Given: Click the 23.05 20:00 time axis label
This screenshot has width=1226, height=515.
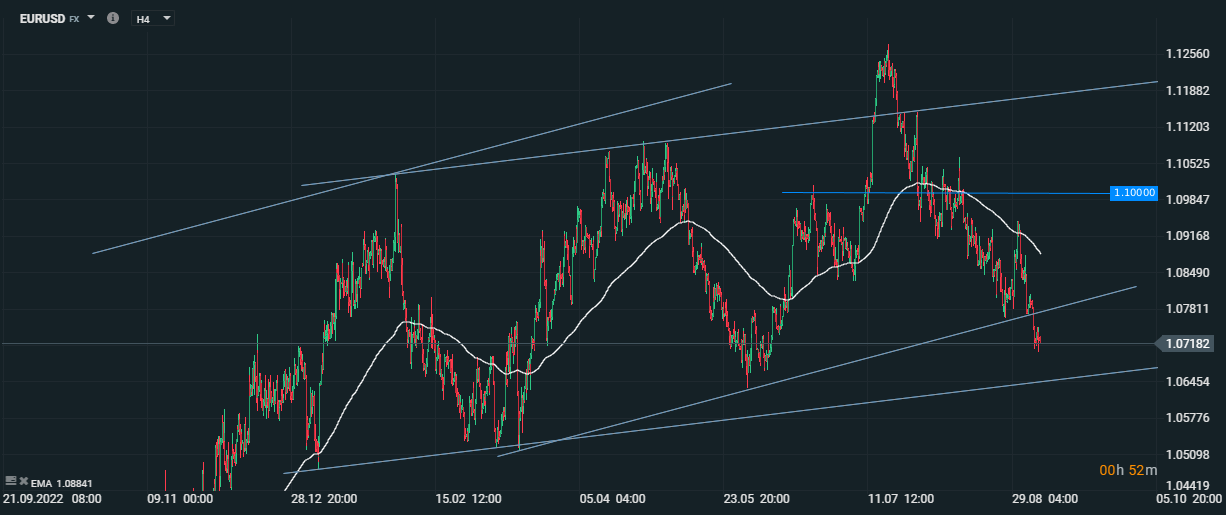Looking at the screenshot, I should pyautogui.click(x=757, y=497).
